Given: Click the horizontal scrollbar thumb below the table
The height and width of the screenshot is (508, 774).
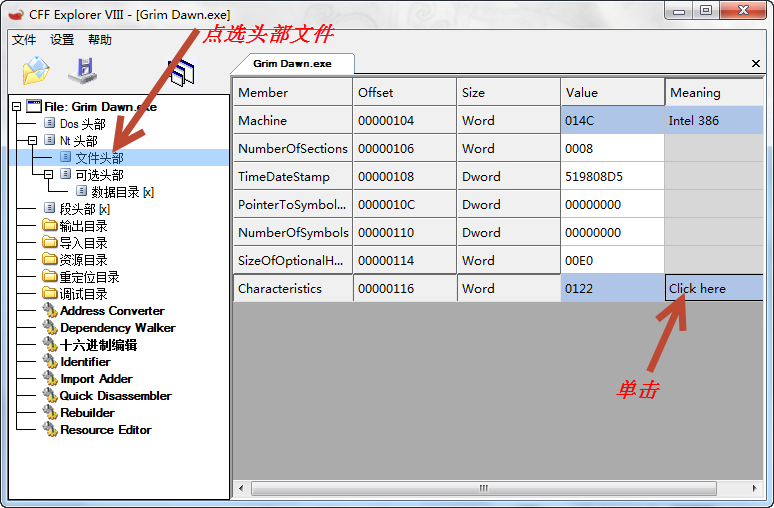Looking at the screenshot, I should tap(484, 488).
